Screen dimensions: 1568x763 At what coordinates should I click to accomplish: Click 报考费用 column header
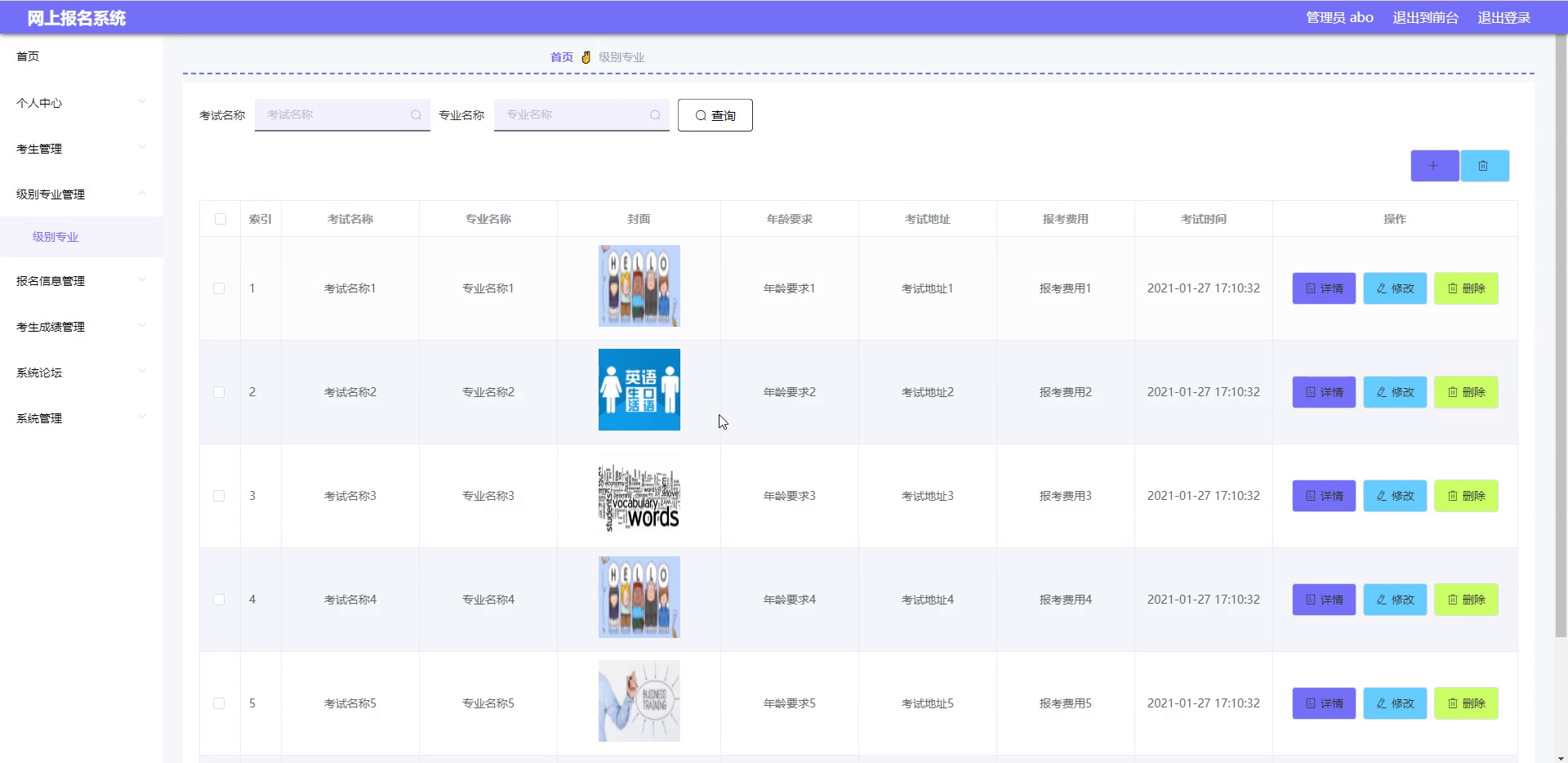click(x=1065, y=219)
